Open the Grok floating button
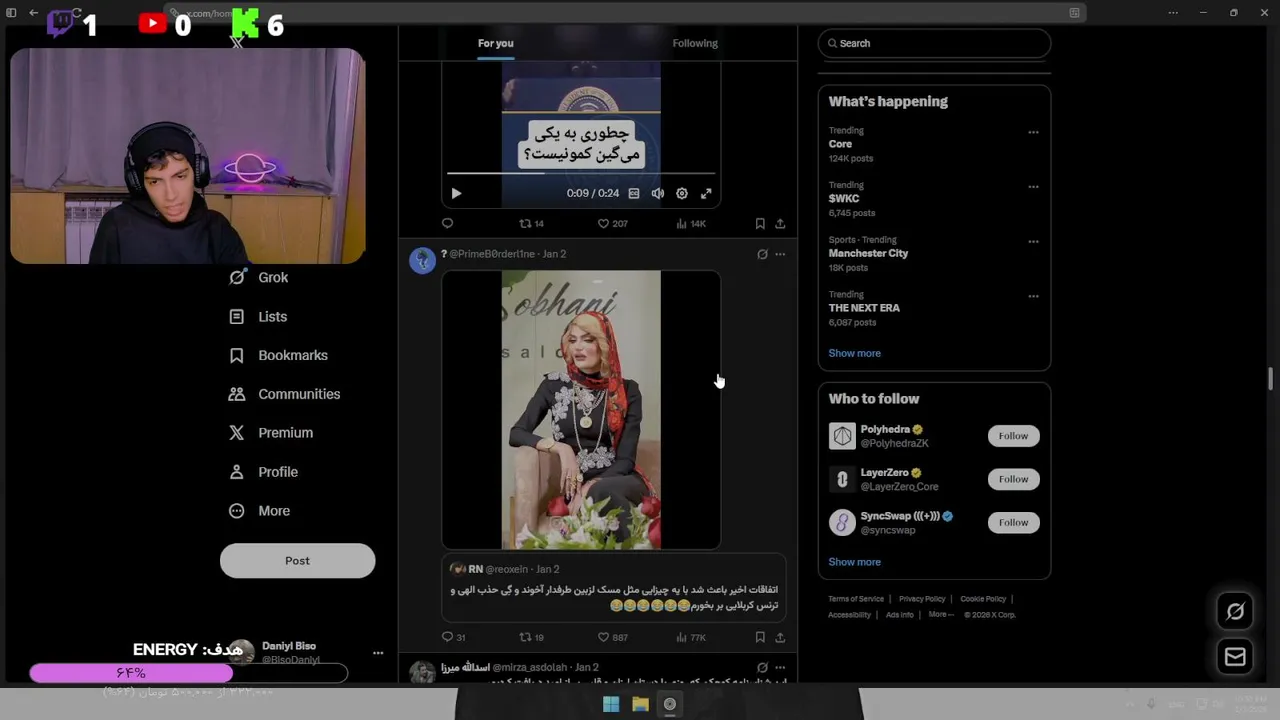1280x720 pixels. 1235,611
